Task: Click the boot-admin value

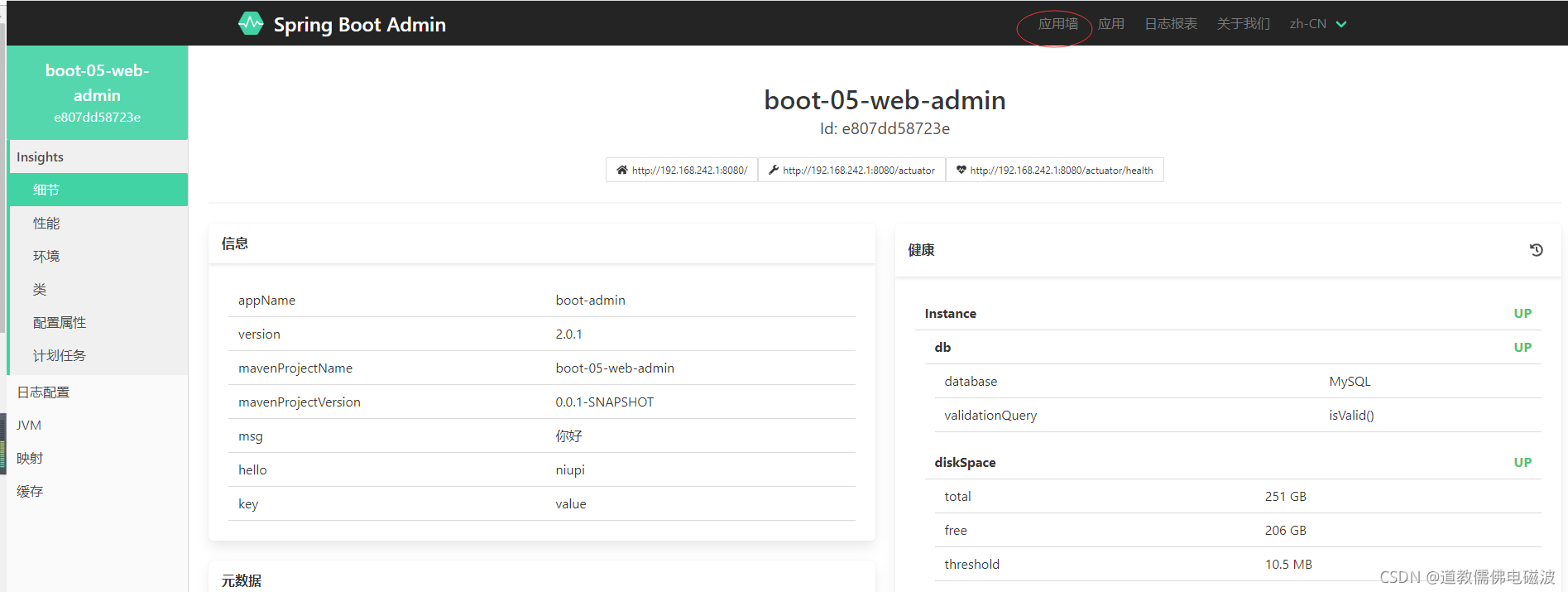Action: pos(590,300)
